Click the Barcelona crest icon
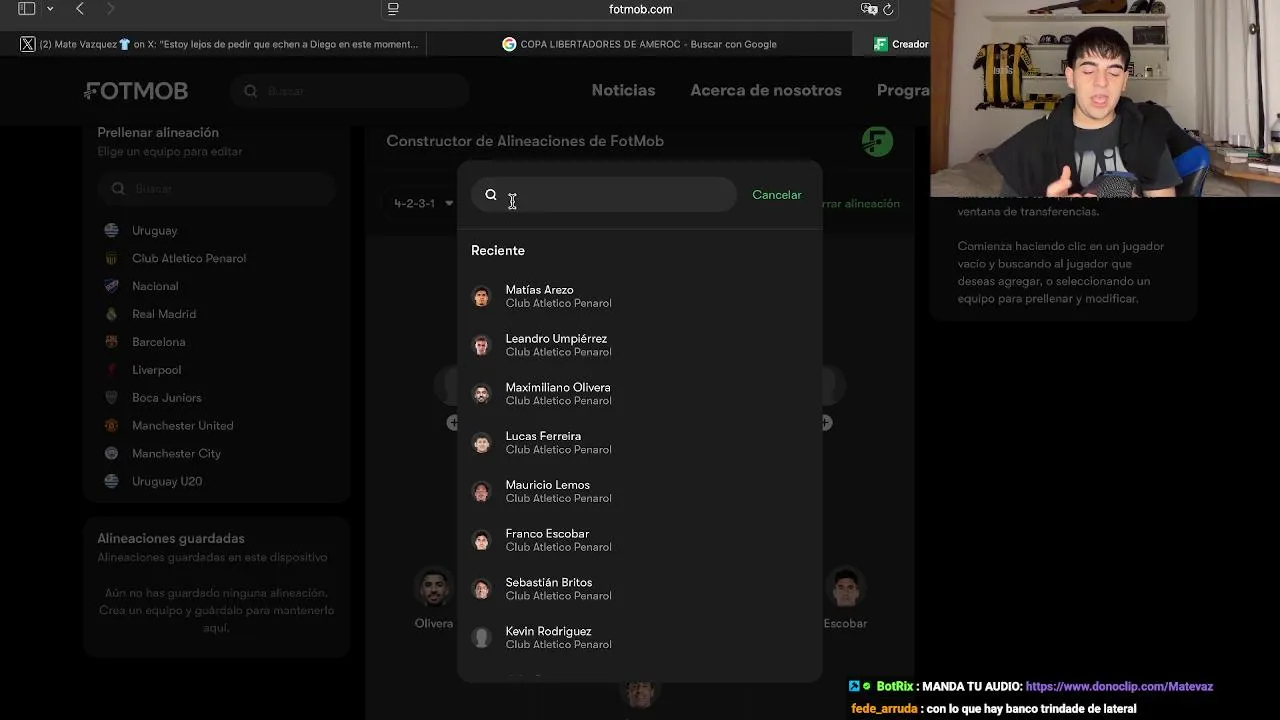Screen dimensions: 1280x720 tap(111, 342)
